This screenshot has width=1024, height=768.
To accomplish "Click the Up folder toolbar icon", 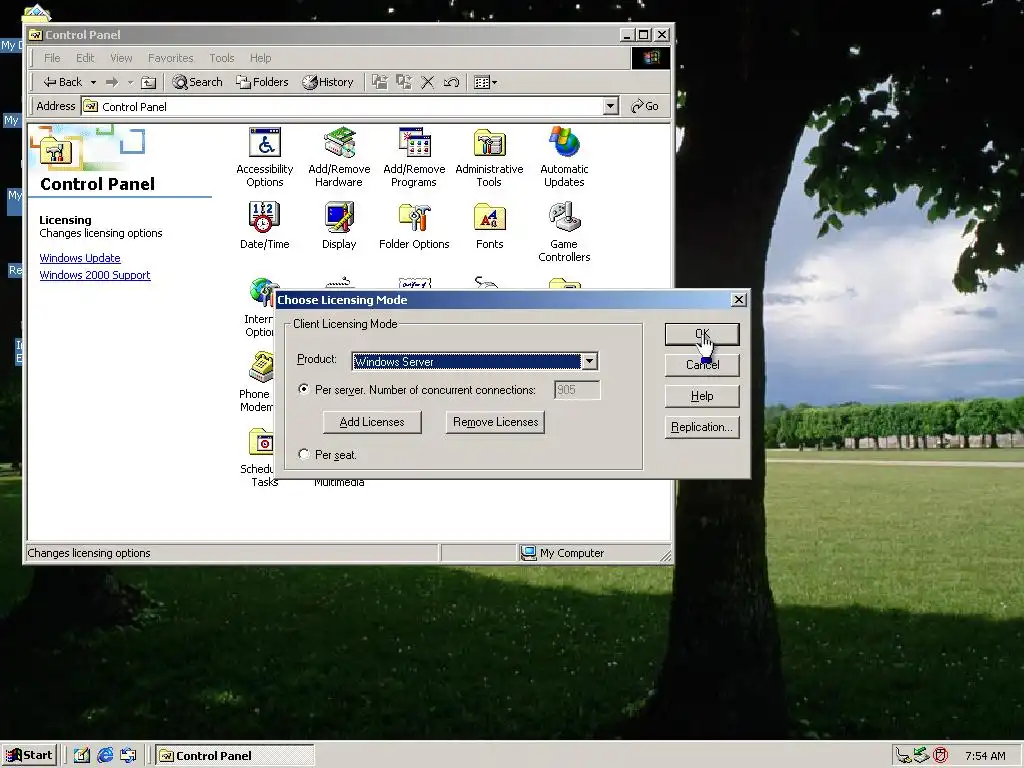I will (149, 82).
